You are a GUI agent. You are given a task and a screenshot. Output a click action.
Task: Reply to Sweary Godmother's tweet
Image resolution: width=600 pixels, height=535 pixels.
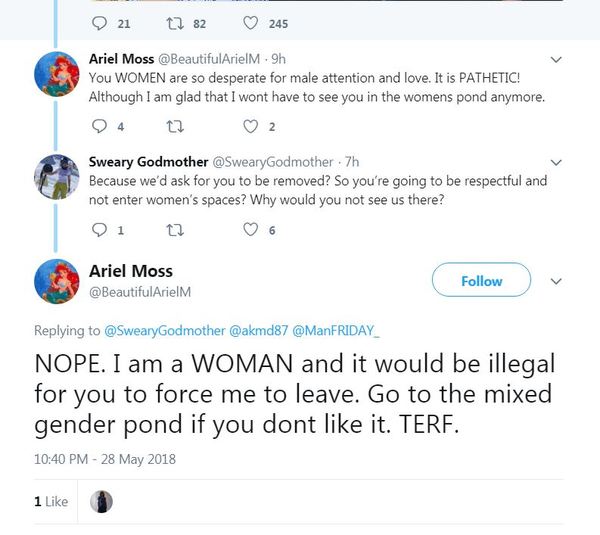(98, 230)
